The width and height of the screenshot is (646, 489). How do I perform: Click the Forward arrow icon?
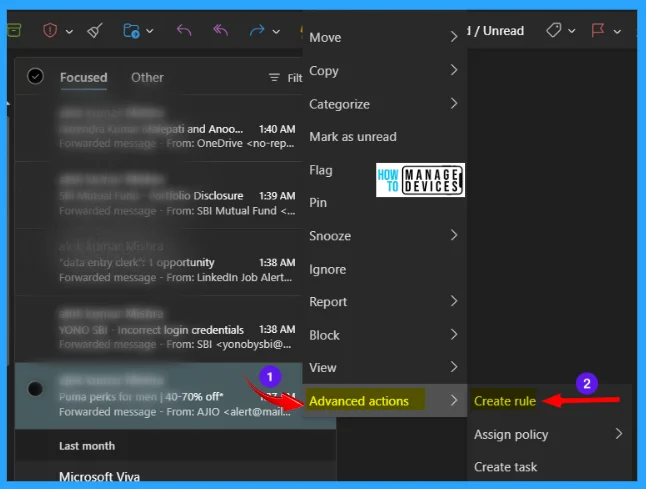[257, 30]
